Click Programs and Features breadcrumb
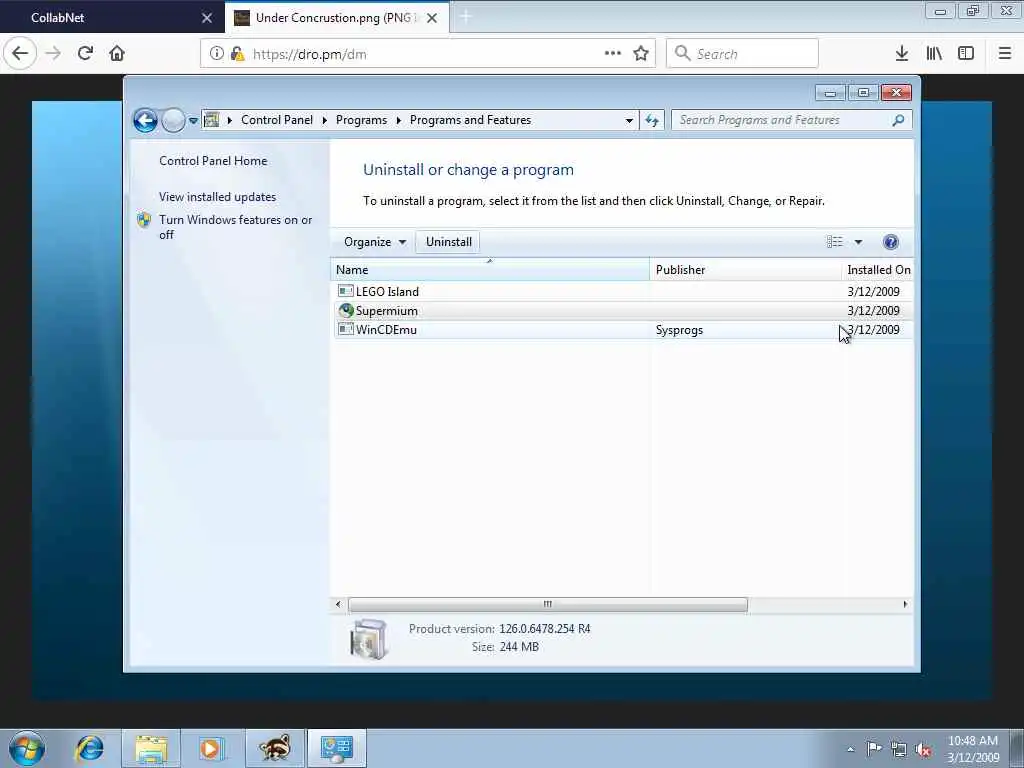The image size is (1024, 768). click(x=470, y=120)
